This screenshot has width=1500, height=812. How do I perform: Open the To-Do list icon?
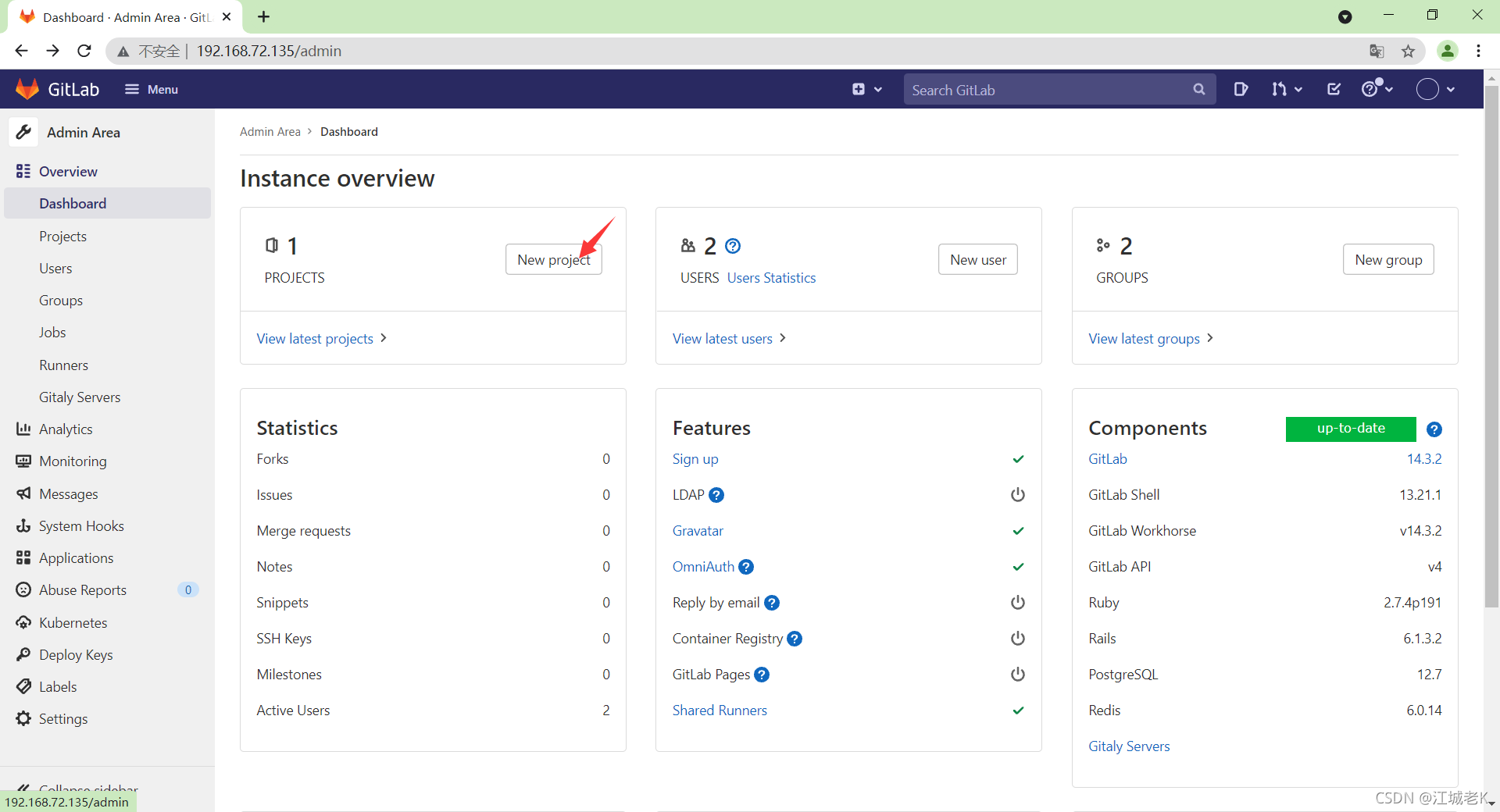(x=1334, y=89)
